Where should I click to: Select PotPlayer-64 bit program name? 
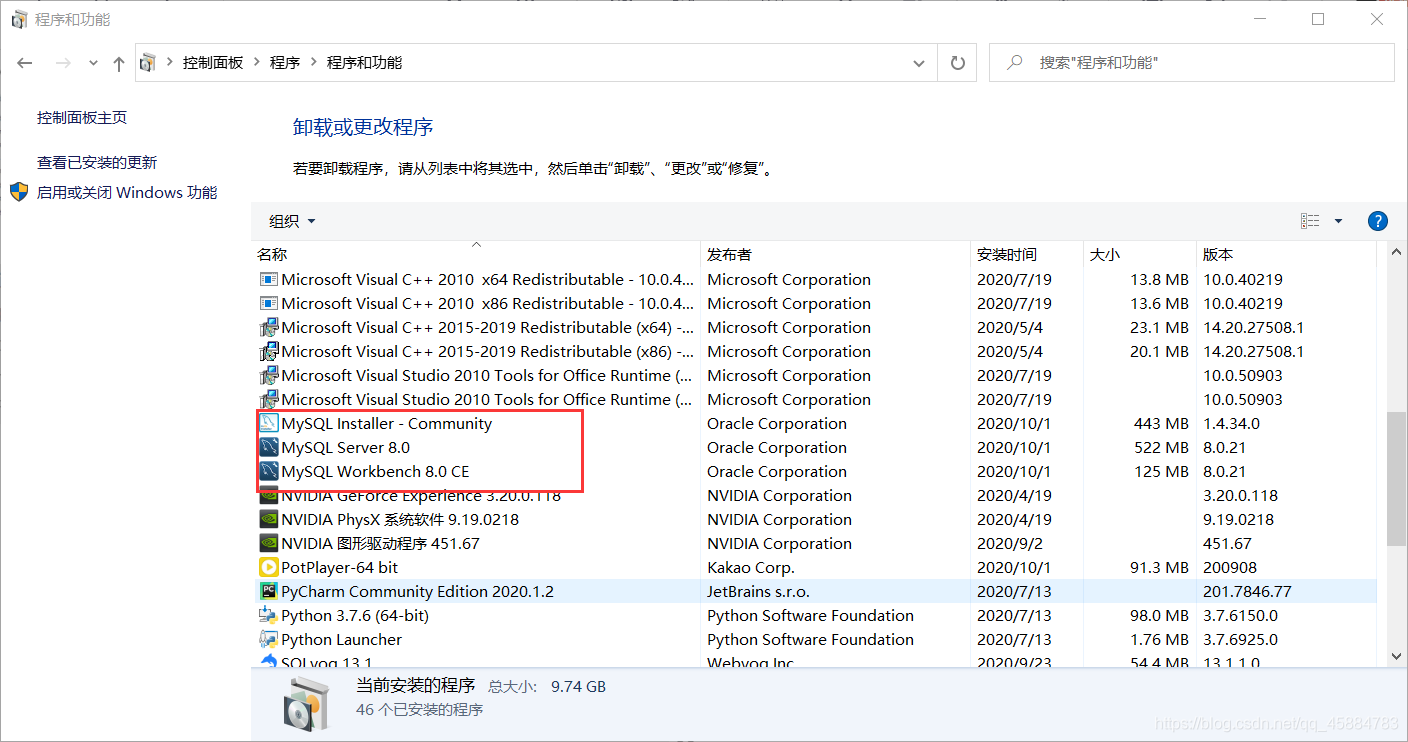[339, 568]
